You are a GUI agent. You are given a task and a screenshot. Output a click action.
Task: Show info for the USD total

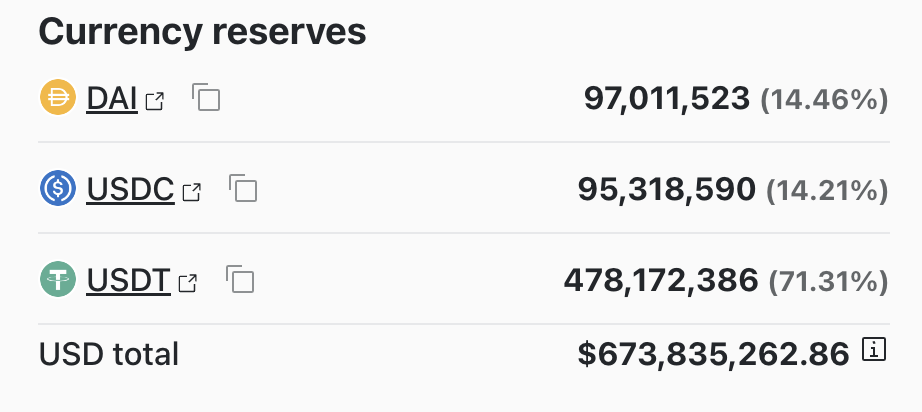coord(874,350)
